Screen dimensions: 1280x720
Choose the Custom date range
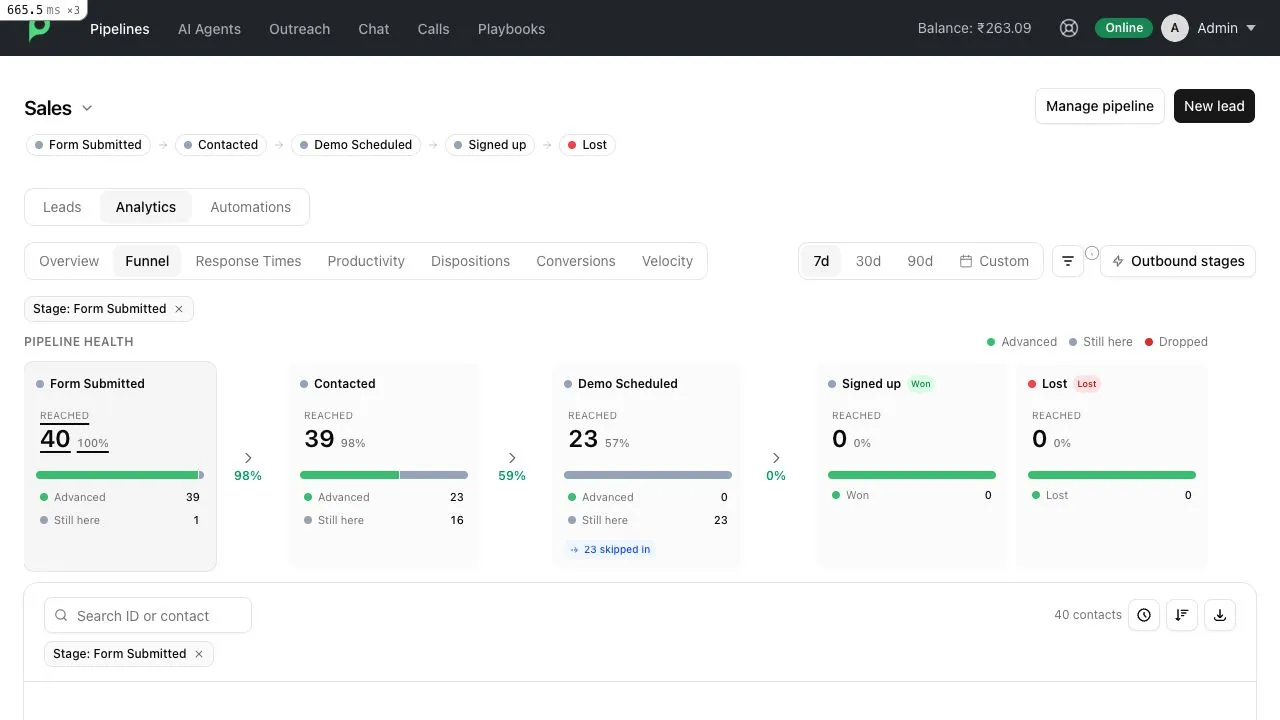click(x=994, y=261)
